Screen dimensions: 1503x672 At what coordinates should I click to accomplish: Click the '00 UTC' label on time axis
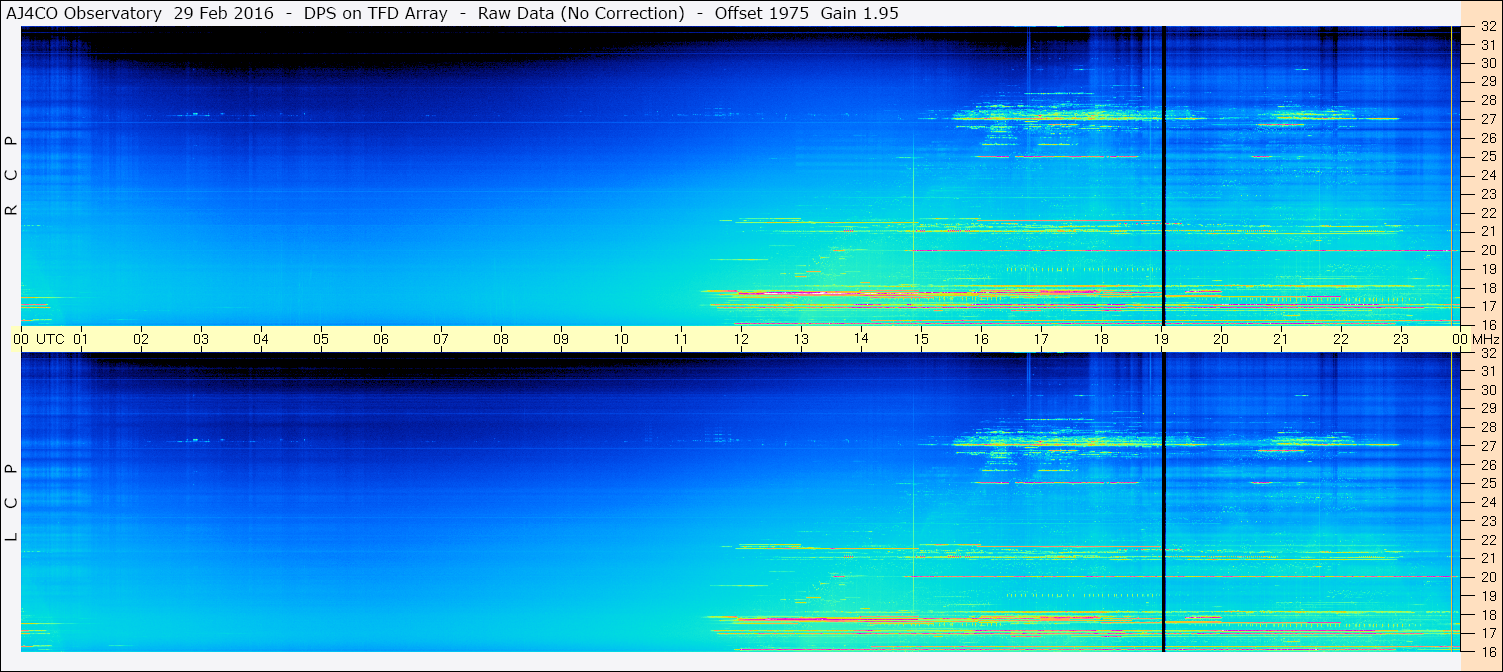click(x=39, y=339)
